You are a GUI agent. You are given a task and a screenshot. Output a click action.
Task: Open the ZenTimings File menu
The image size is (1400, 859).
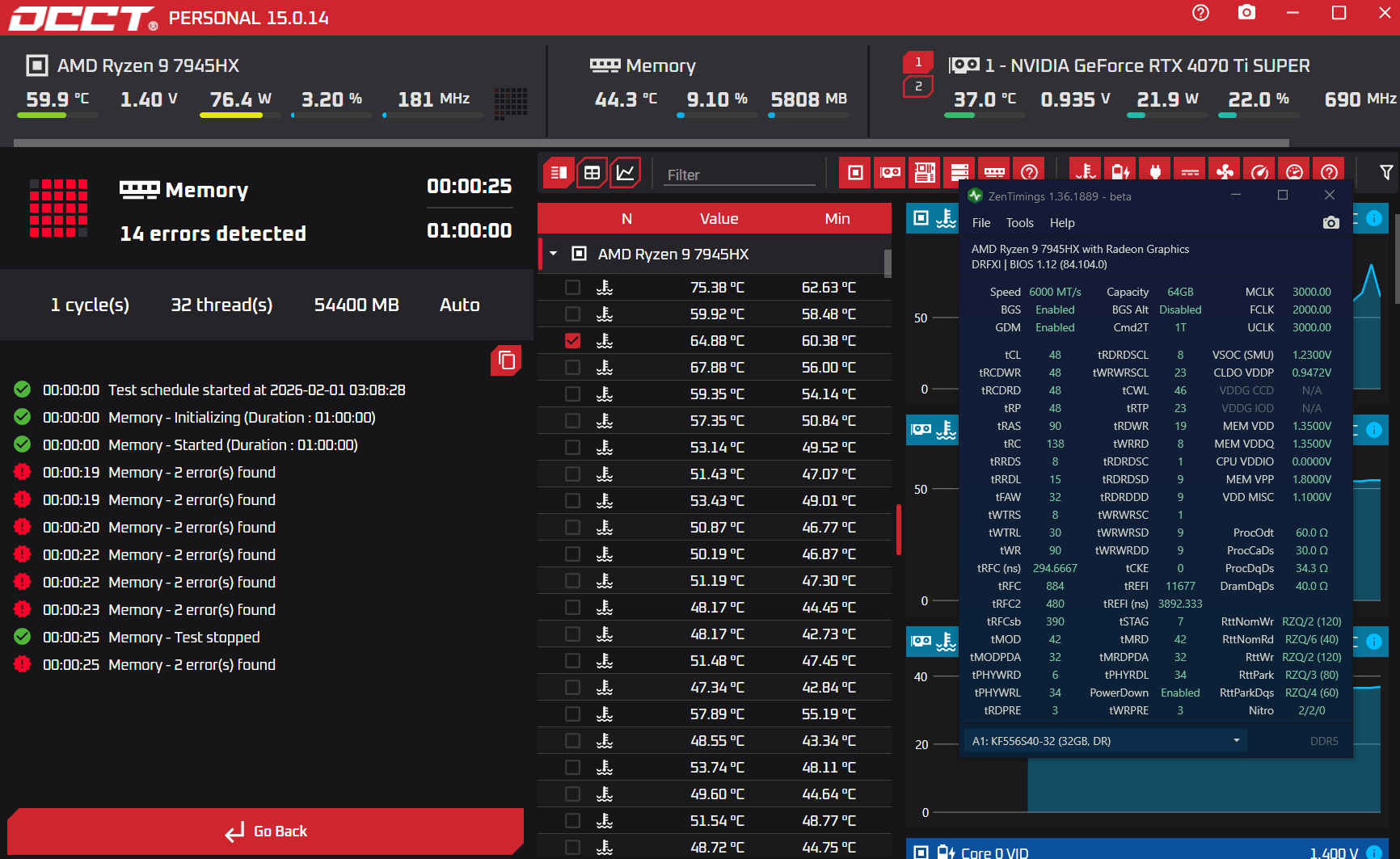(x=980, y=223)
